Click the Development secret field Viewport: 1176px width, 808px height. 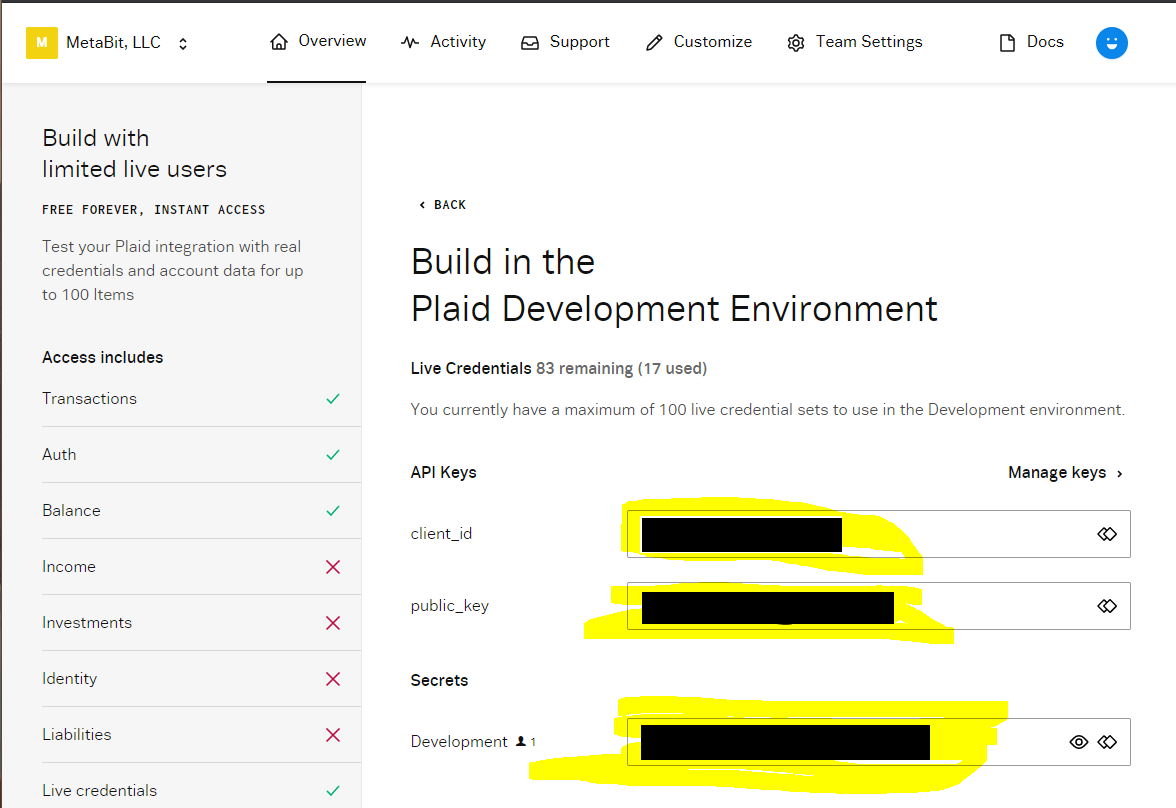pyautogui.click(x=878, y=742)
